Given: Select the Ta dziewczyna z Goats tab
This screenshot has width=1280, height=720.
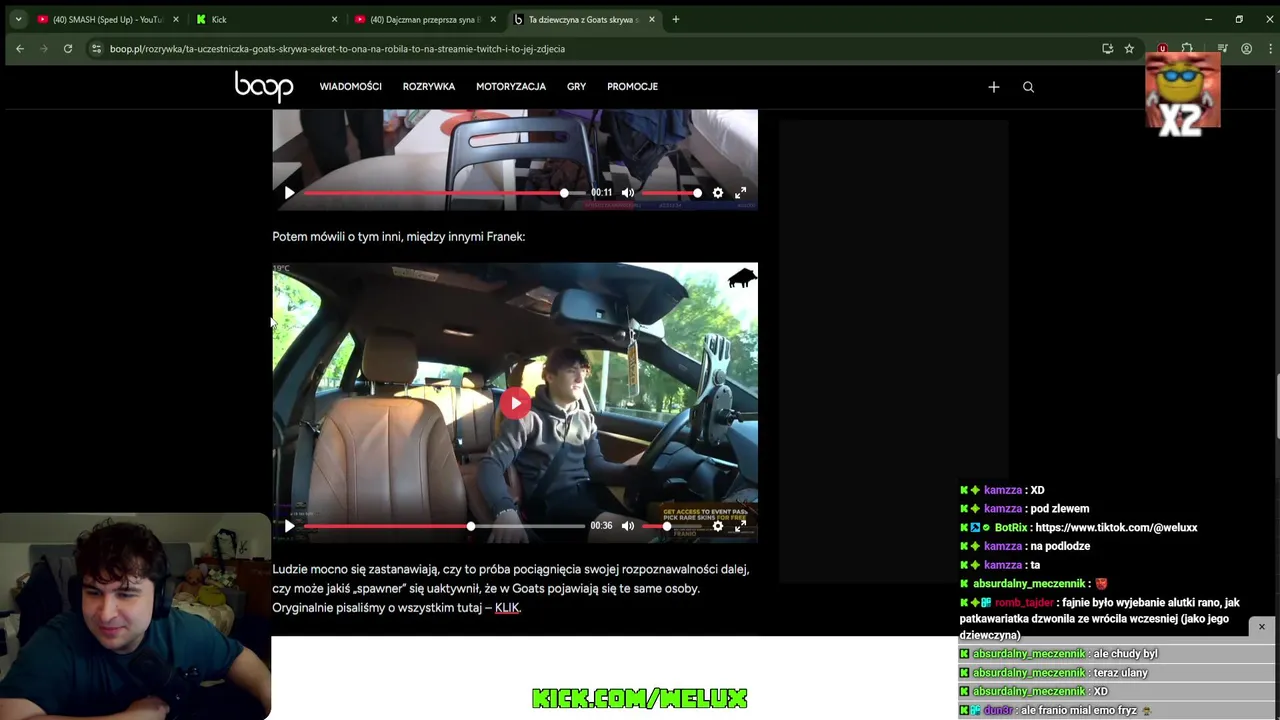Looking at the screenshot, I should pyautogui.click(x=584, y=19).
